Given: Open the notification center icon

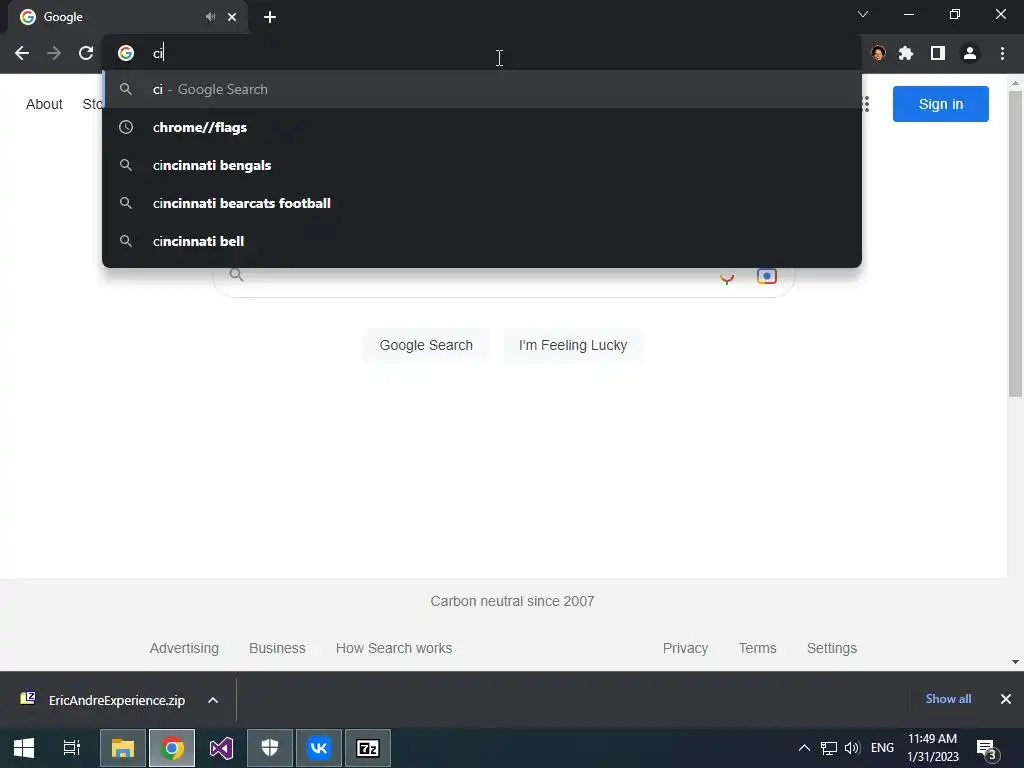Looking at the screenshot, I should [x=987, y=748].
